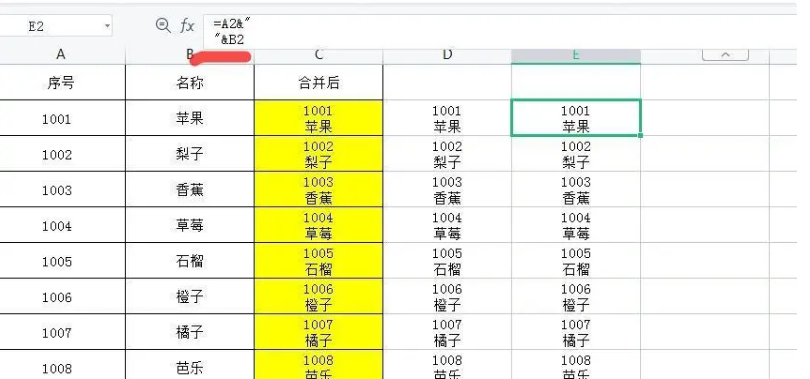This screenshot has height=379, width=810.
Task: Select highlighted column E header
Action: tap(576, 55)
